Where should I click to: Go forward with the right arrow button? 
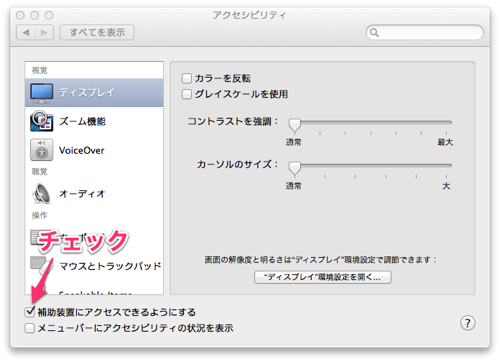point(44,33)
